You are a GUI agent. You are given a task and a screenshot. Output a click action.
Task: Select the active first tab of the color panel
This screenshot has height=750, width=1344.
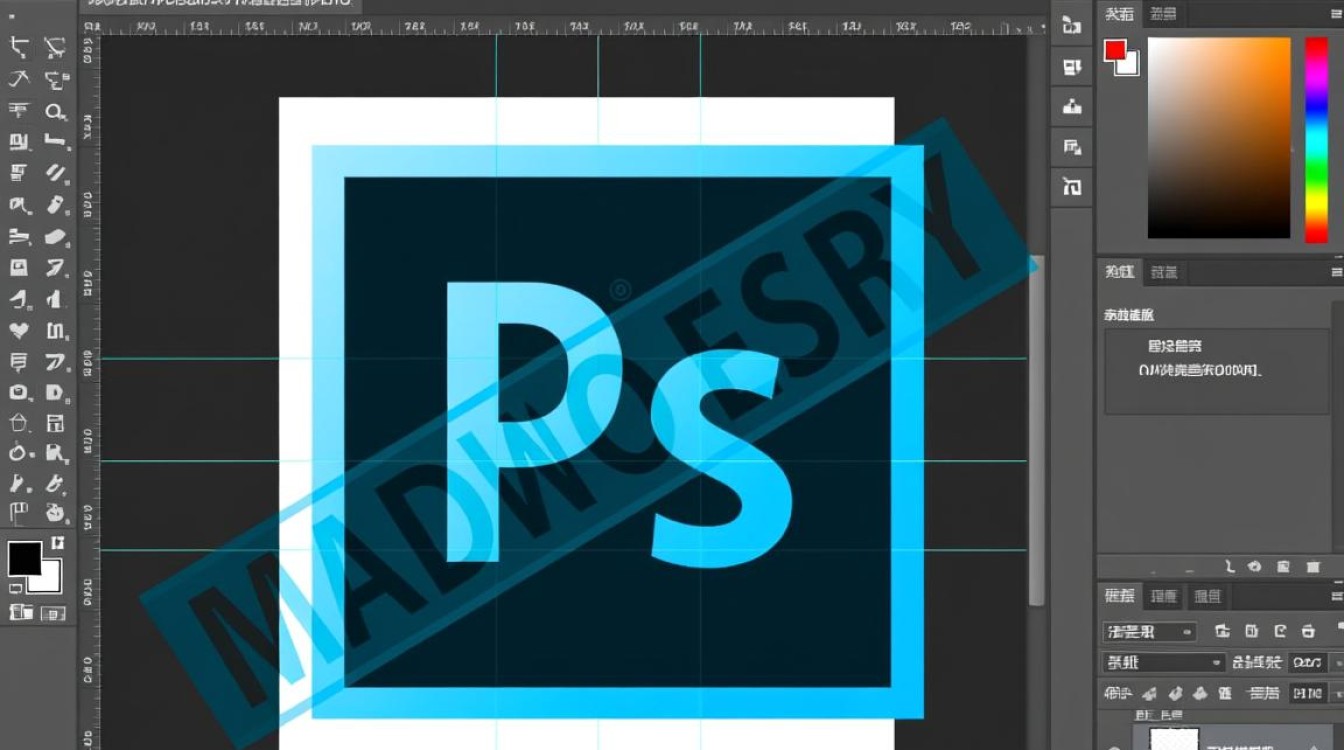pos(1120,14)
